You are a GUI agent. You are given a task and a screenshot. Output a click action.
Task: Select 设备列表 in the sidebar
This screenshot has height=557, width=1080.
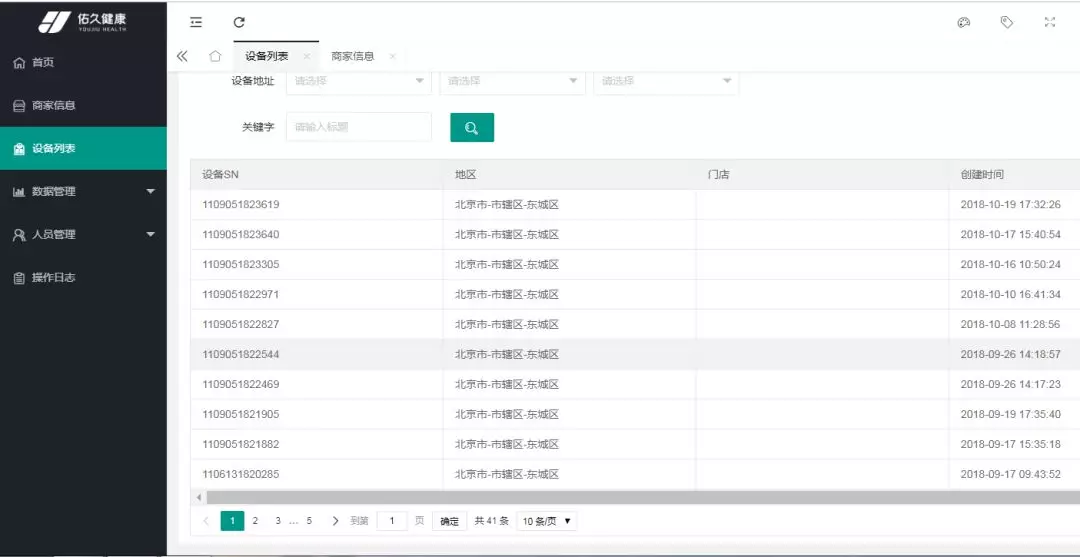click(x=83, y=148)
